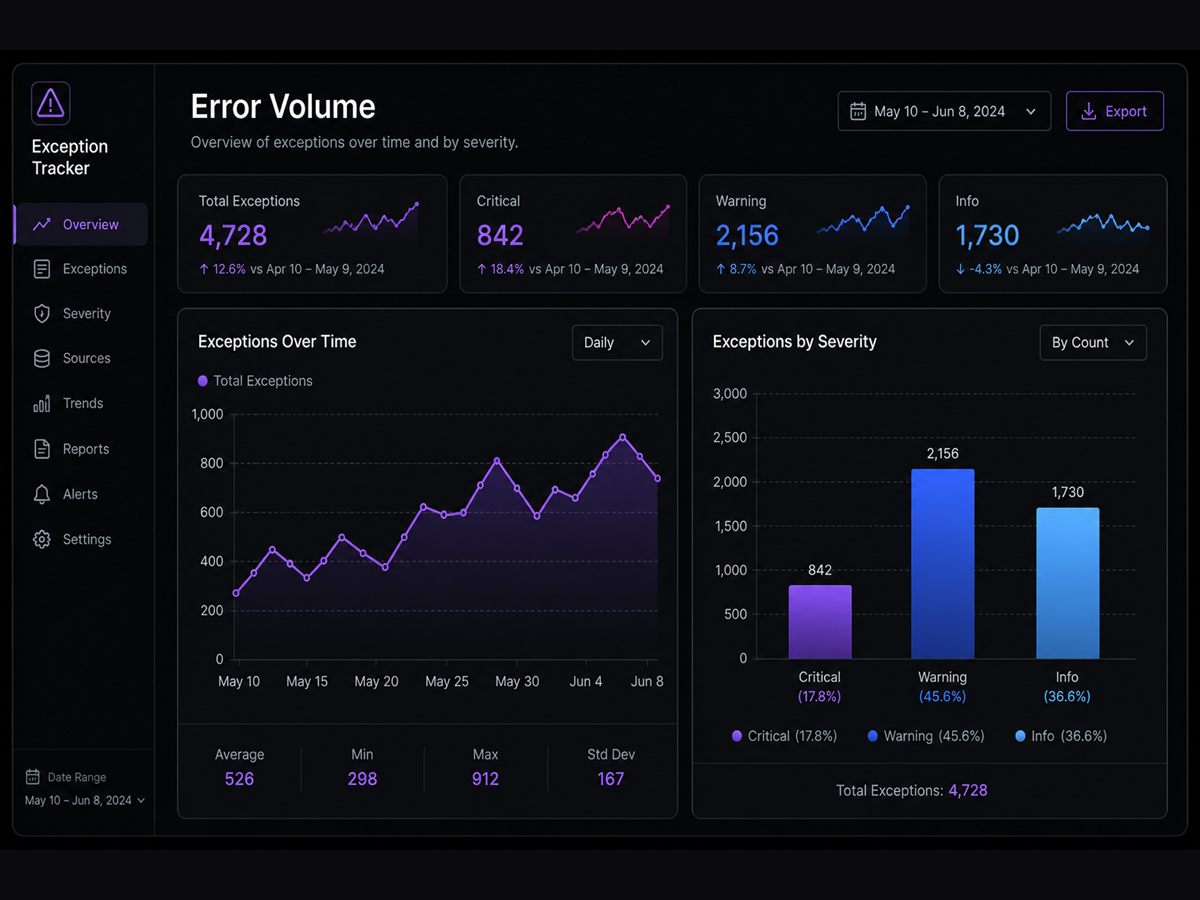Click the Error Volume page title
Image resolution: width=1200 pixels, height=900 pixels.
tap(283, 107)
